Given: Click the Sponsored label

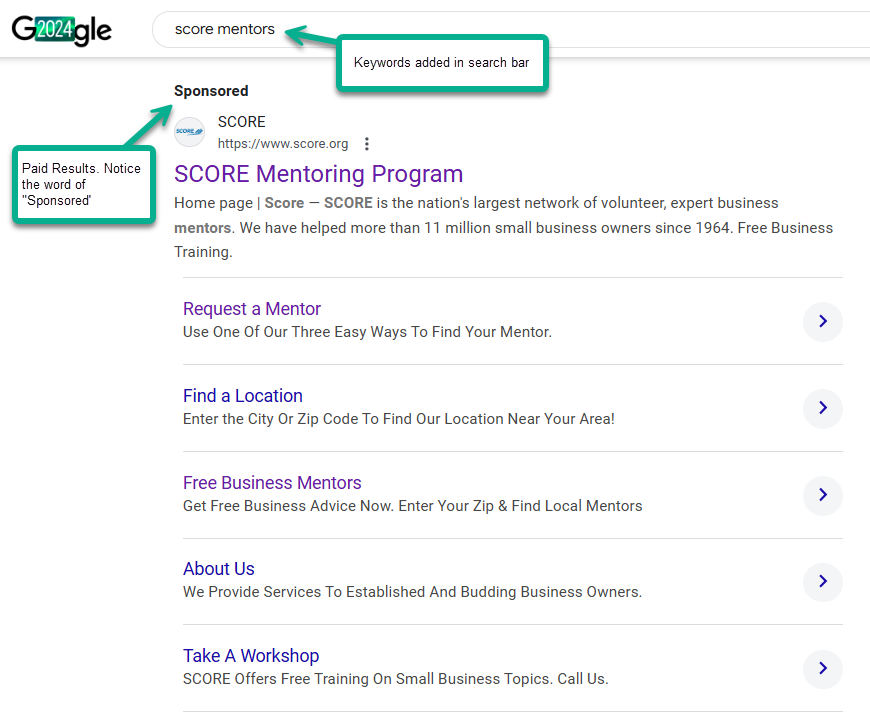Looking at the screenshot, I should pos(211,91).
